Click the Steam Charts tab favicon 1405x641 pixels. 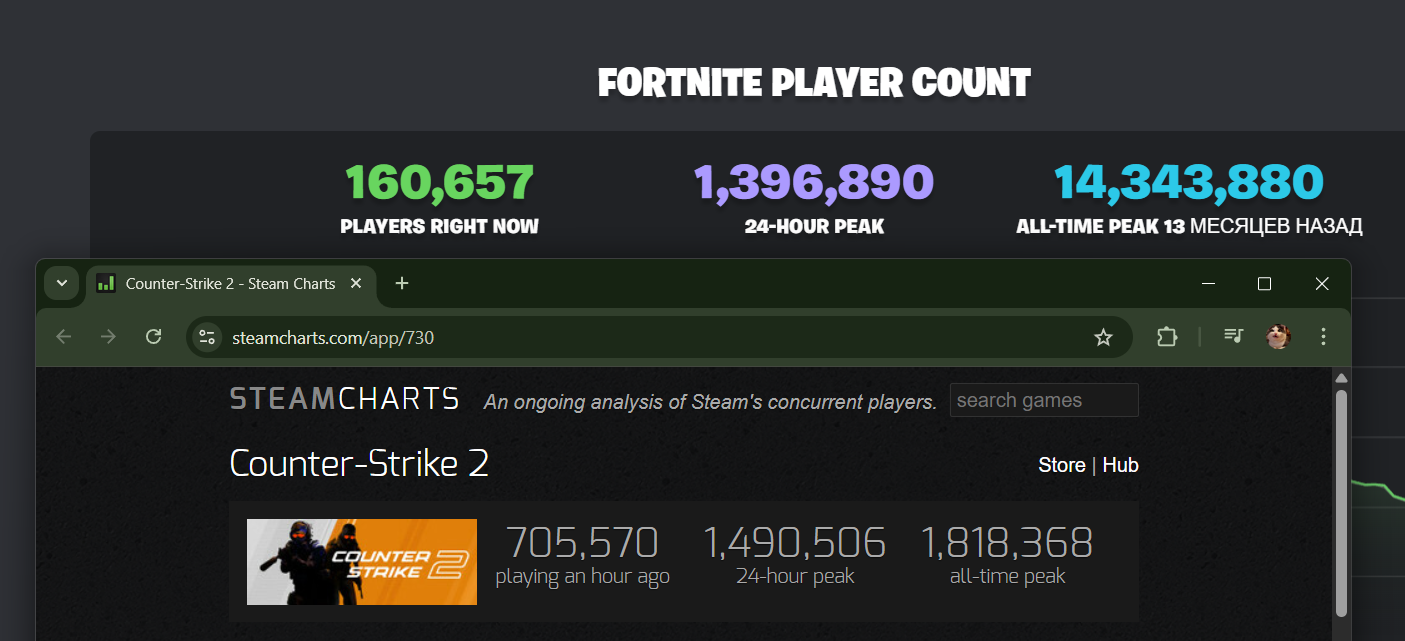[x=106, y=284]
